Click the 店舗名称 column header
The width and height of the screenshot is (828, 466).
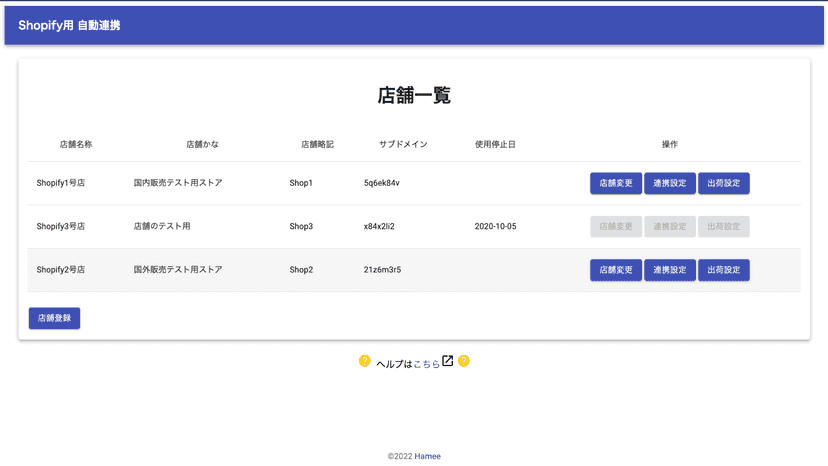[76, 144]
